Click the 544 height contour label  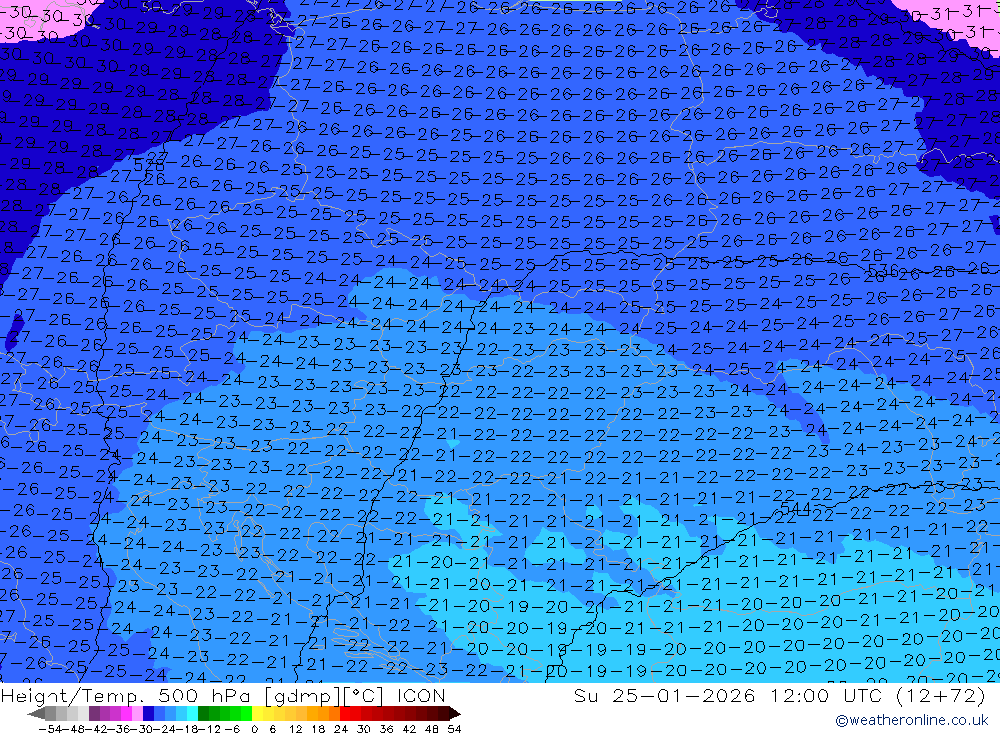coord(795,508)
